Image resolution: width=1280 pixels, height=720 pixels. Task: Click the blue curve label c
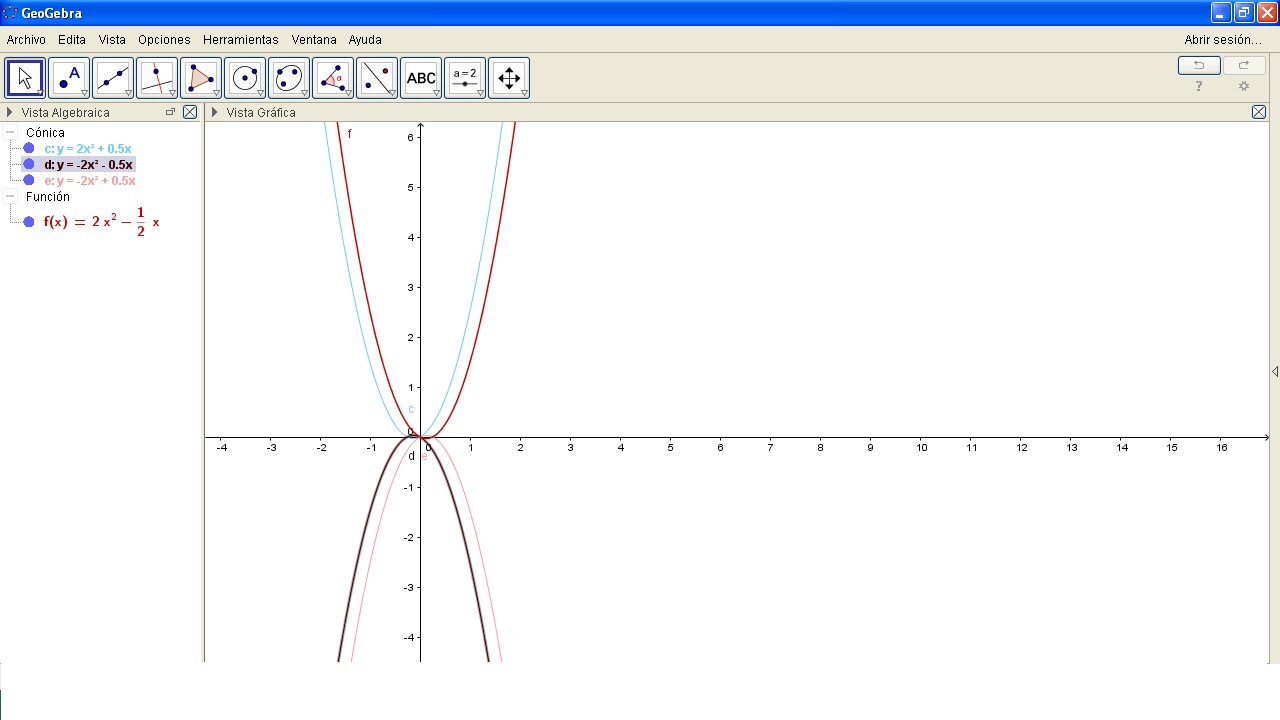point(411,409)
